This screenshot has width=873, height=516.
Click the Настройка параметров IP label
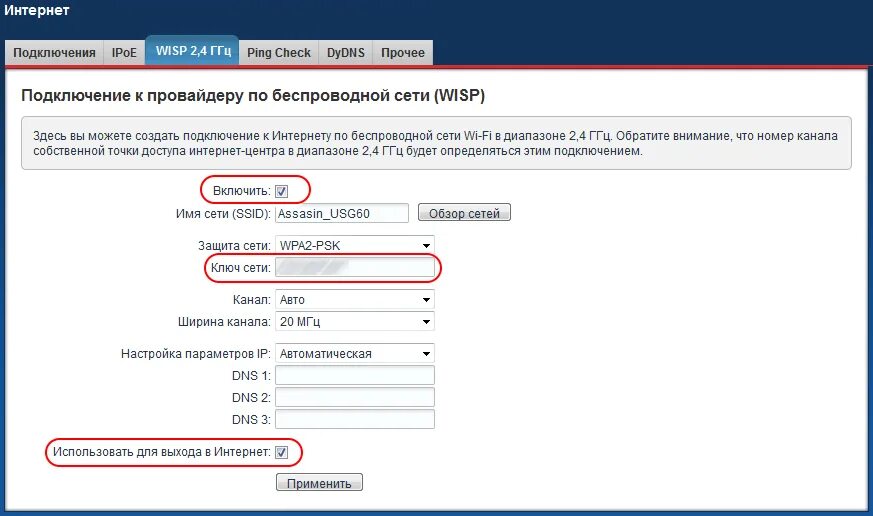pyautogui.click(x=196, y=353)
